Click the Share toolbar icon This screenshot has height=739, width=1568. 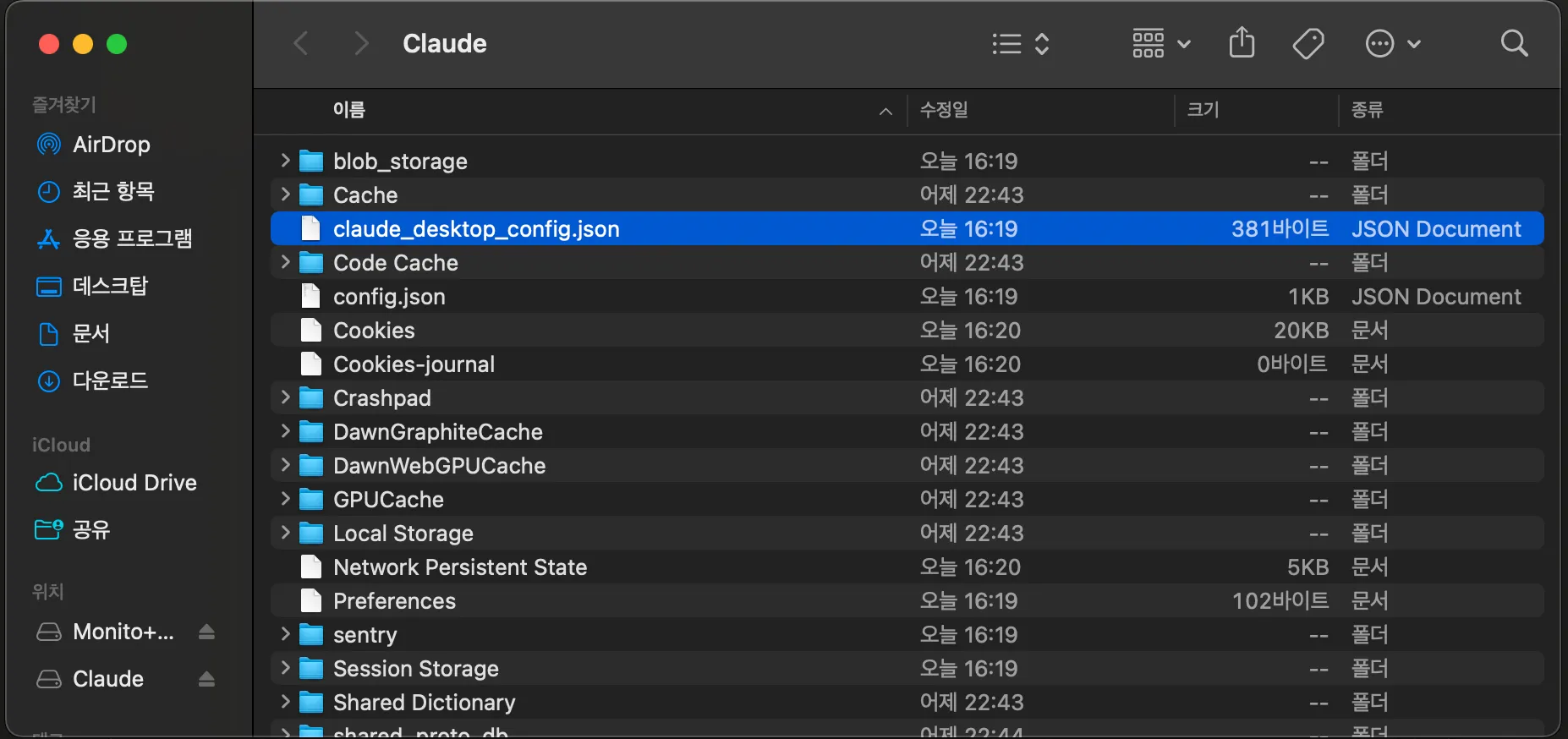1242,42
